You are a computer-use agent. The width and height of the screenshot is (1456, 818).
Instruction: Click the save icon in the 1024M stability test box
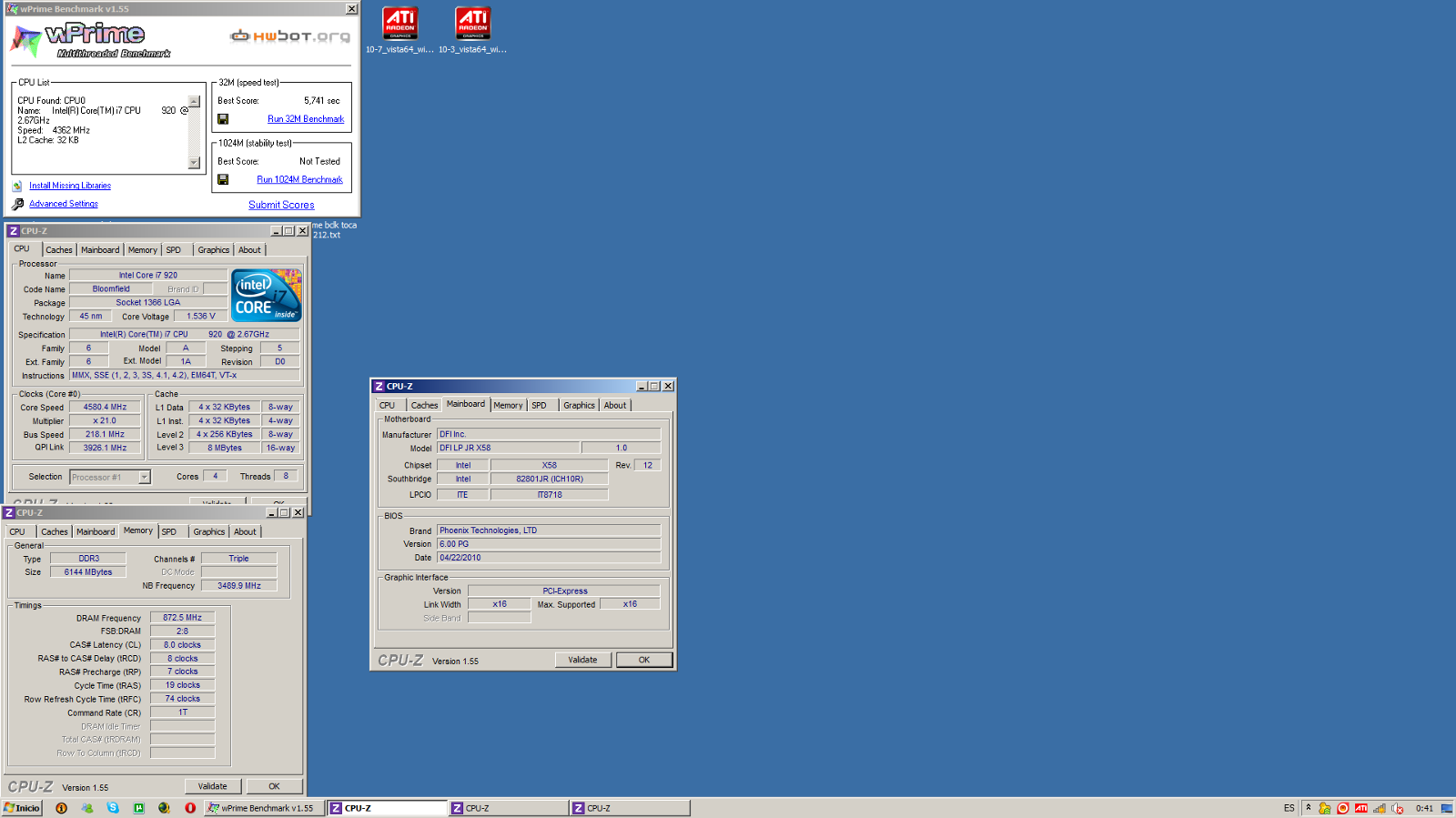point(223,179)
